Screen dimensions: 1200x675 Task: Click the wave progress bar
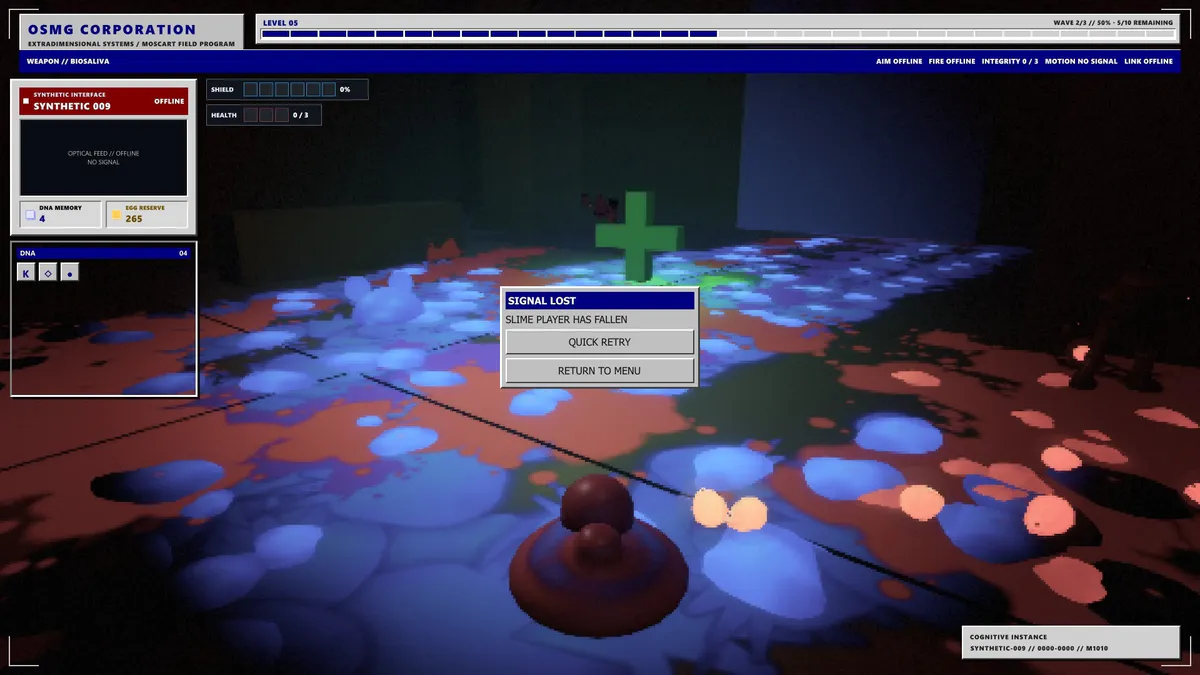click(717, 34)
